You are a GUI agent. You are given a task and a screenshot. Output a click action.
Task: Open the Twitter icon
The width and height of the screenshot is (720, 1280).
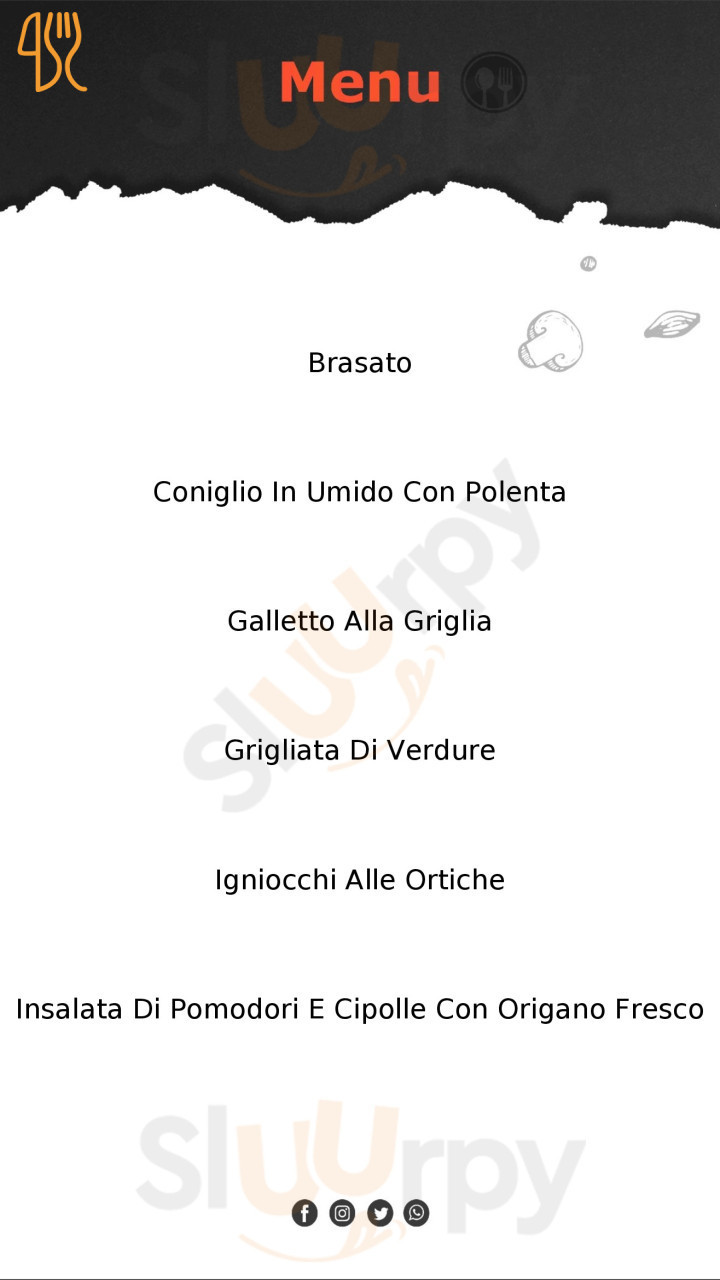tap(380, 1213)
